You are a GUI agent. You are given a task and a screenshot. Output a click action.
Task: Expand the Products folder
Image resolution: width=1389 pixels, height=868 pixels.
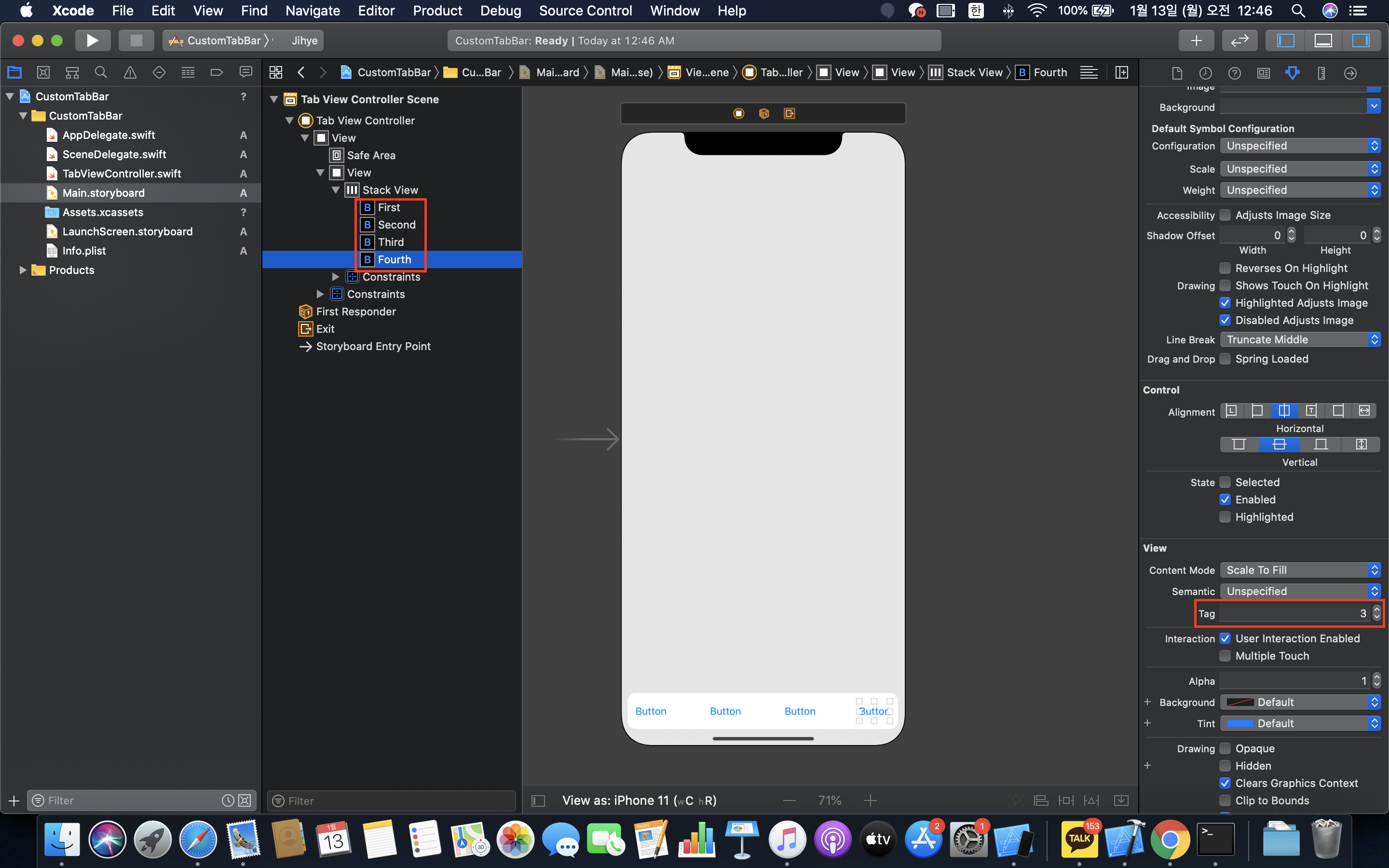click(x=23, y=270)
